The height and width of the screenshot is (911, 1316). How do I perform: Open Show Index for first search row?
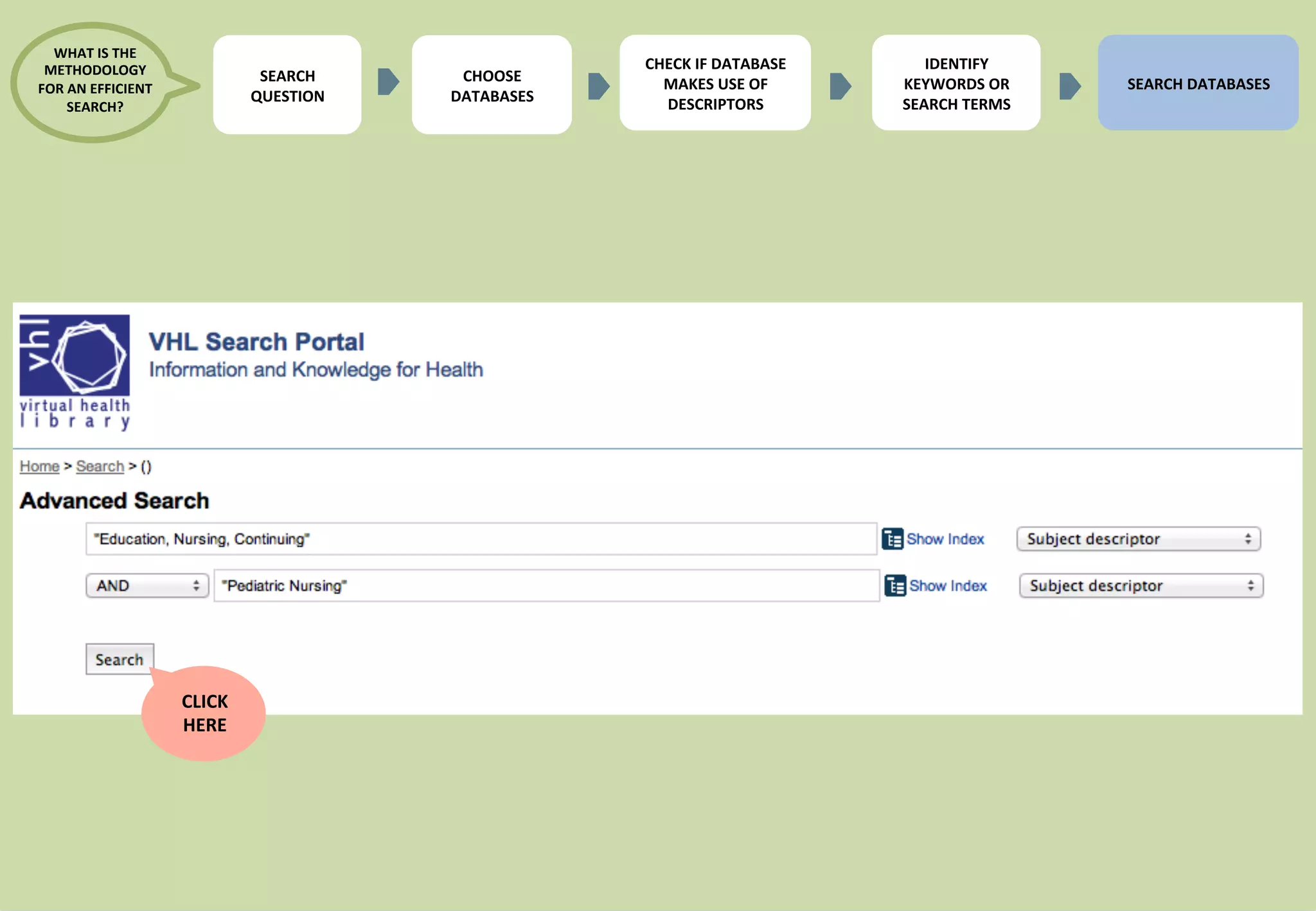click(945, 539)
